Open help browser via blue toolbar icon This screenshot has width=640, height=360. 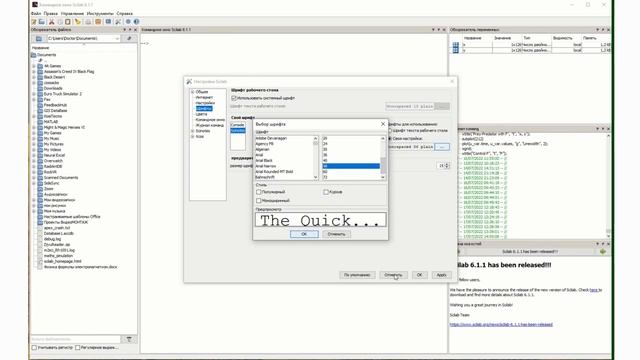click(x=136, y=22)
